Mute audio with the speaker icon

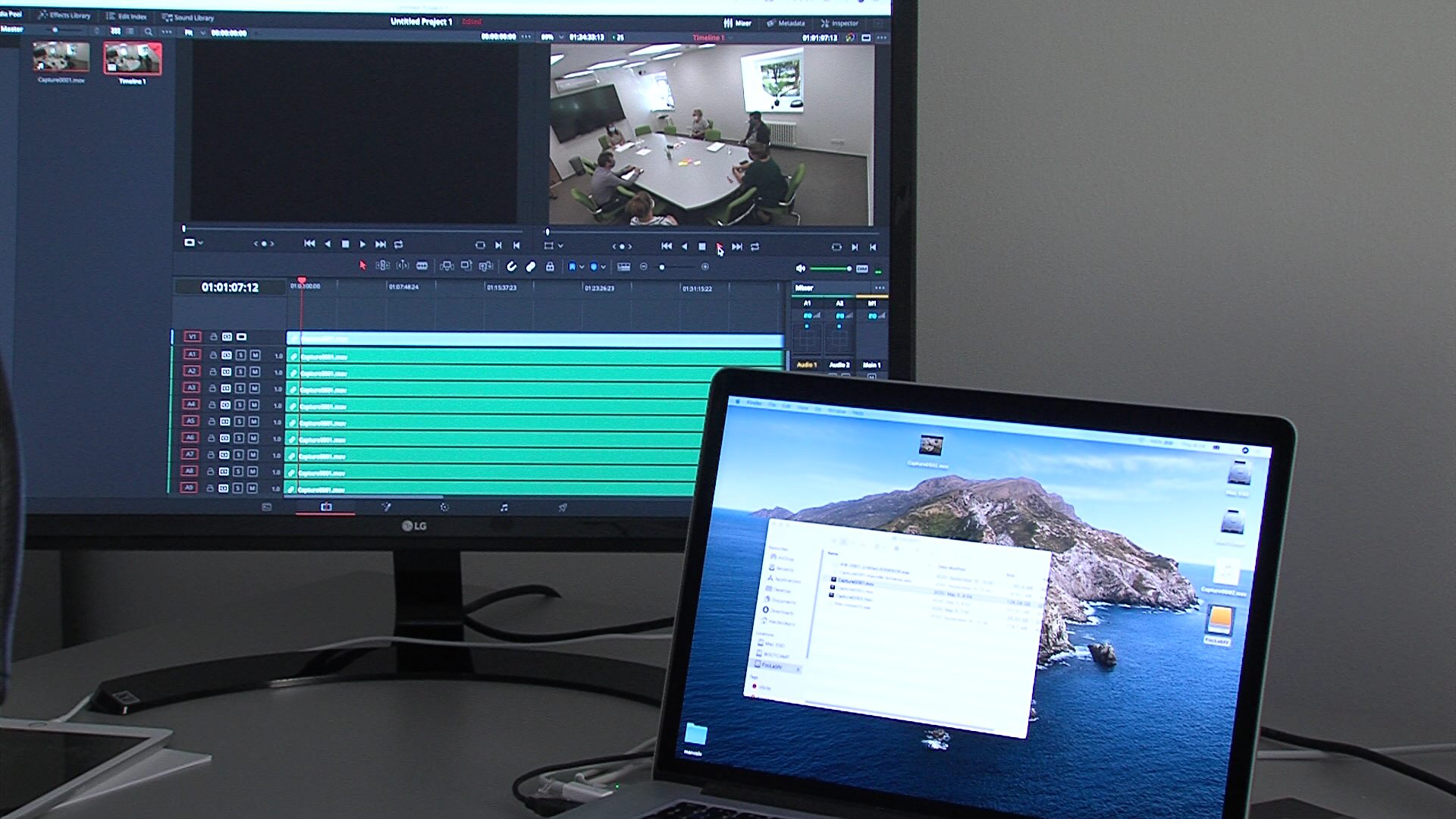[x=800, y=268]
